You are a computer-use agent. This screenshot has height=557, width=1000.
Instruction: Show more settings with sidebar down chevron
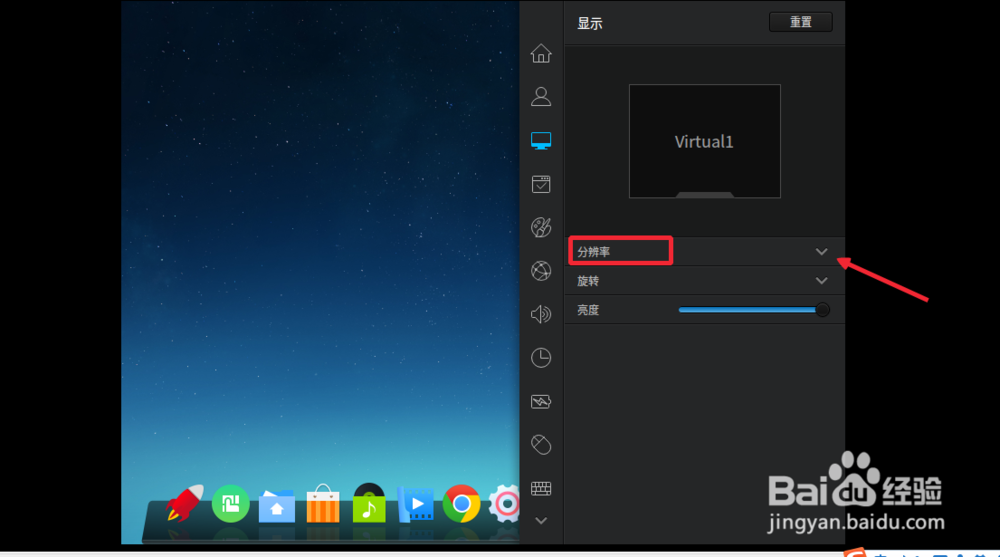point(541,521)
